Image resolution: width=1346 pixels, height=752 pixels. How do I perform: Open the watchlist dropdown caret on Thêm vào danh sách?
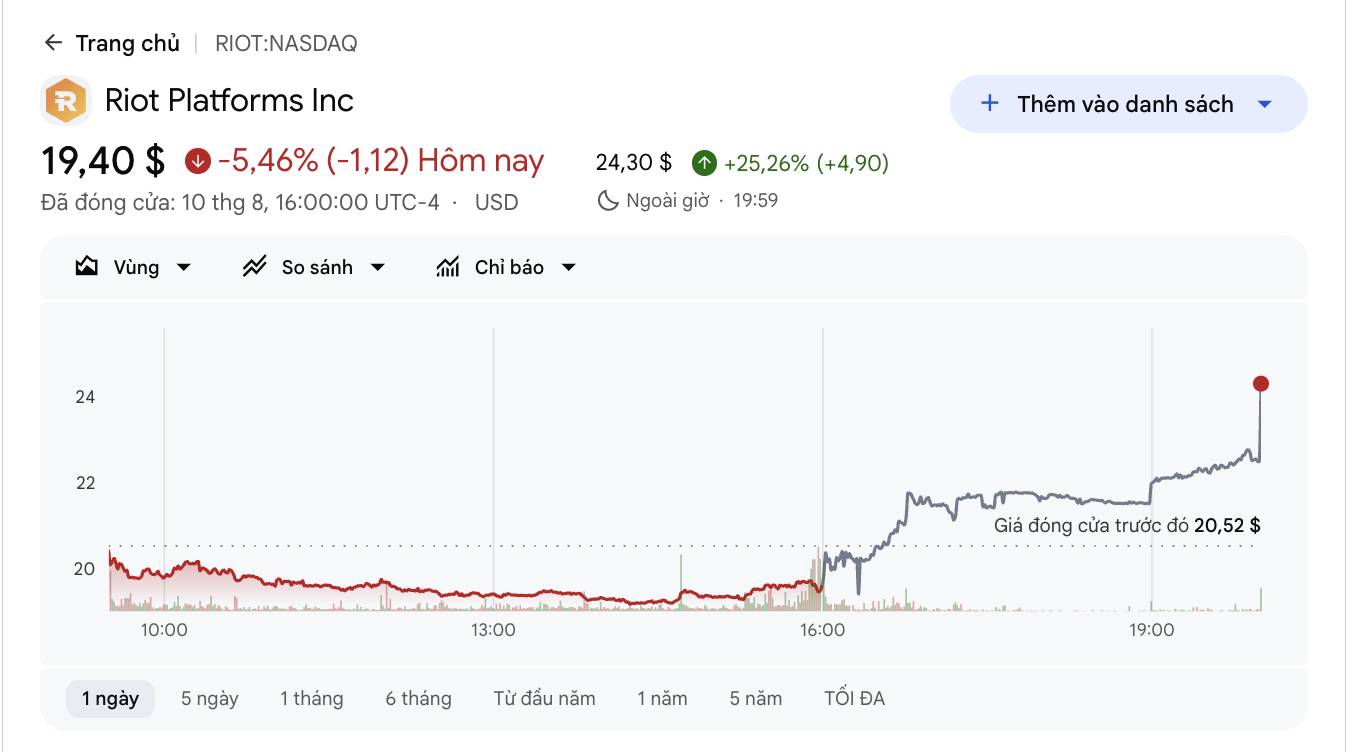(x=1264, y=104)
